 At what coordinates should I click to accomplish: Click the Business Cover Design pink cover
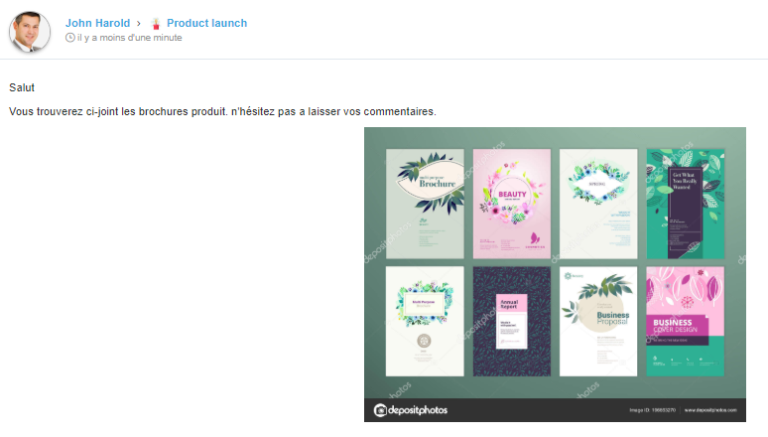coord(685,321)
